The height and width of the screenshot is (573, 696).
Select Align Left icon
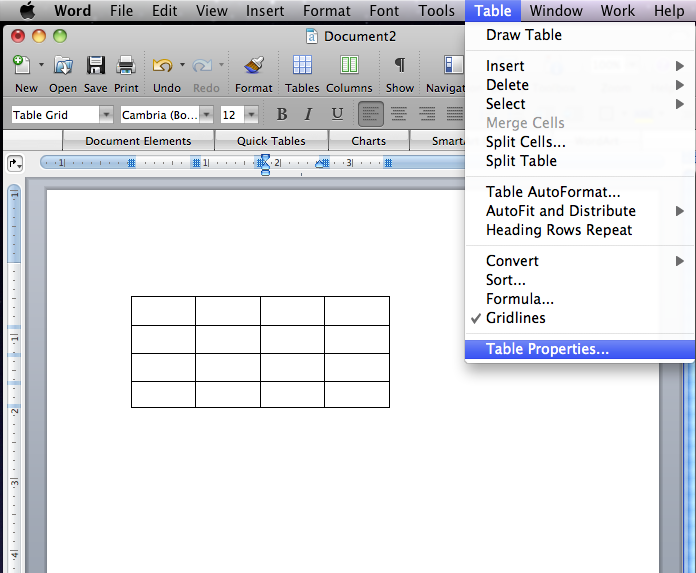(371, 114)
